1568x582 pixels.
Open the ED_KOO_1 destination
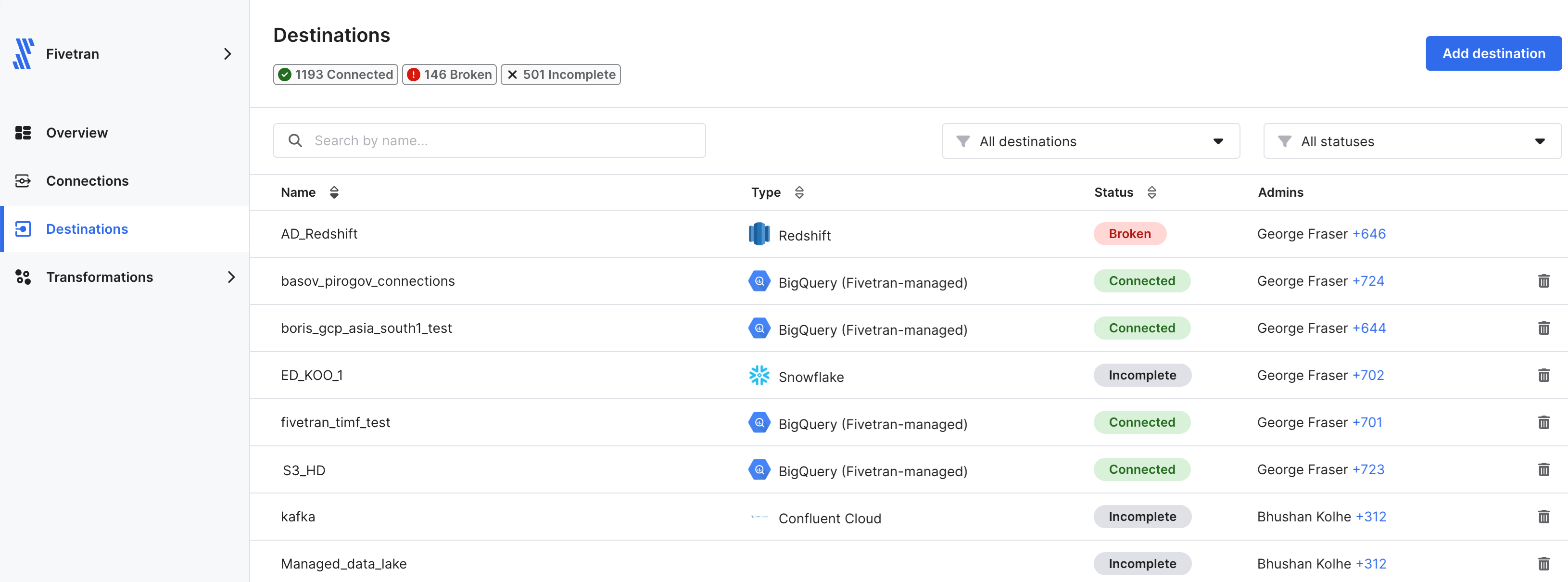(x=312, y=375)
